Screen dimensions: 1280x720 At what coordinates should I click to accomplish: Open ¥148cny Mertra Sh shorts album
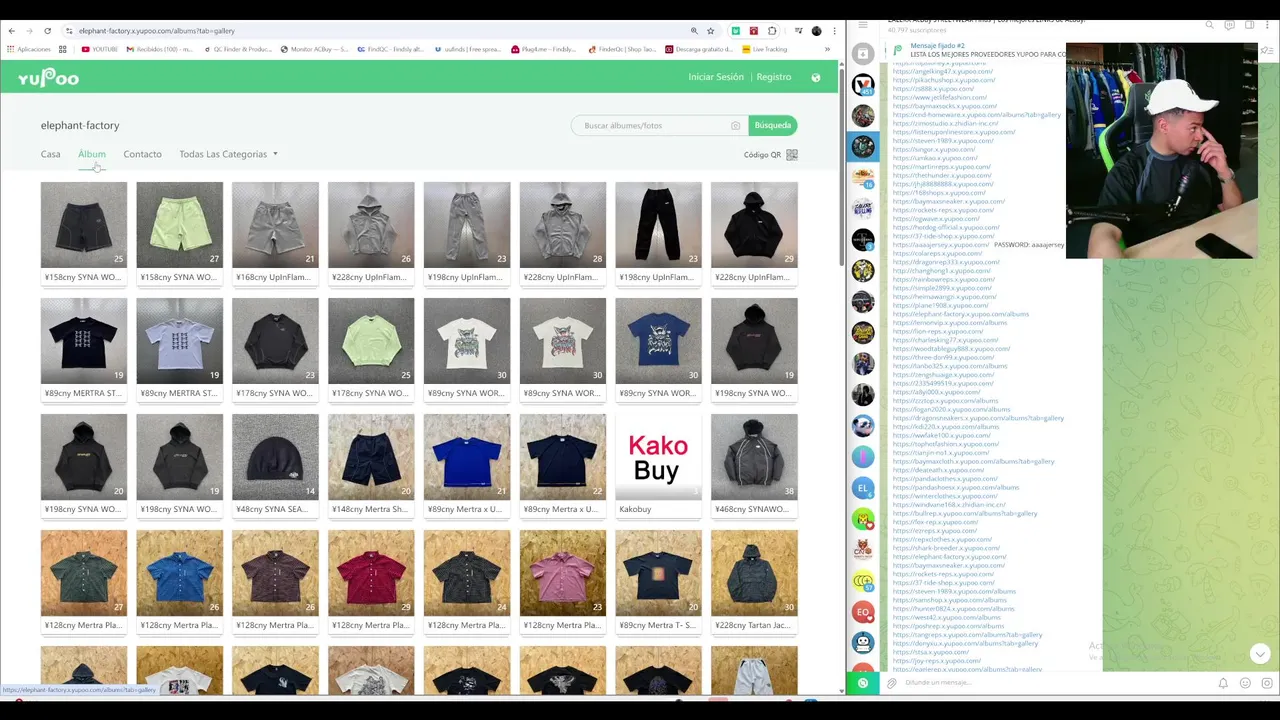(371, 465)
